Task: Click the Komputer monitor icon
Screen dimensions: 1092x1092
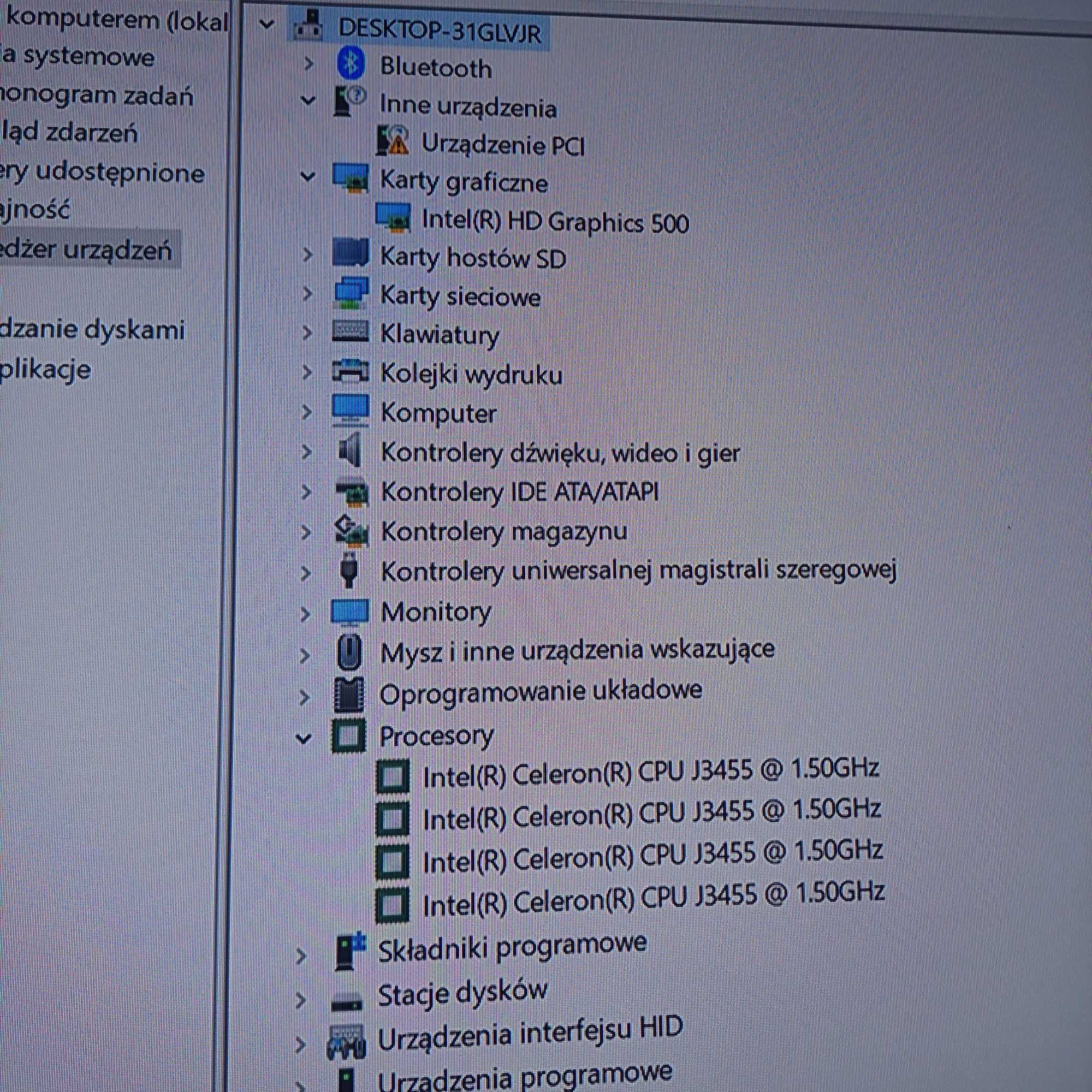Action: click(351, 411)
